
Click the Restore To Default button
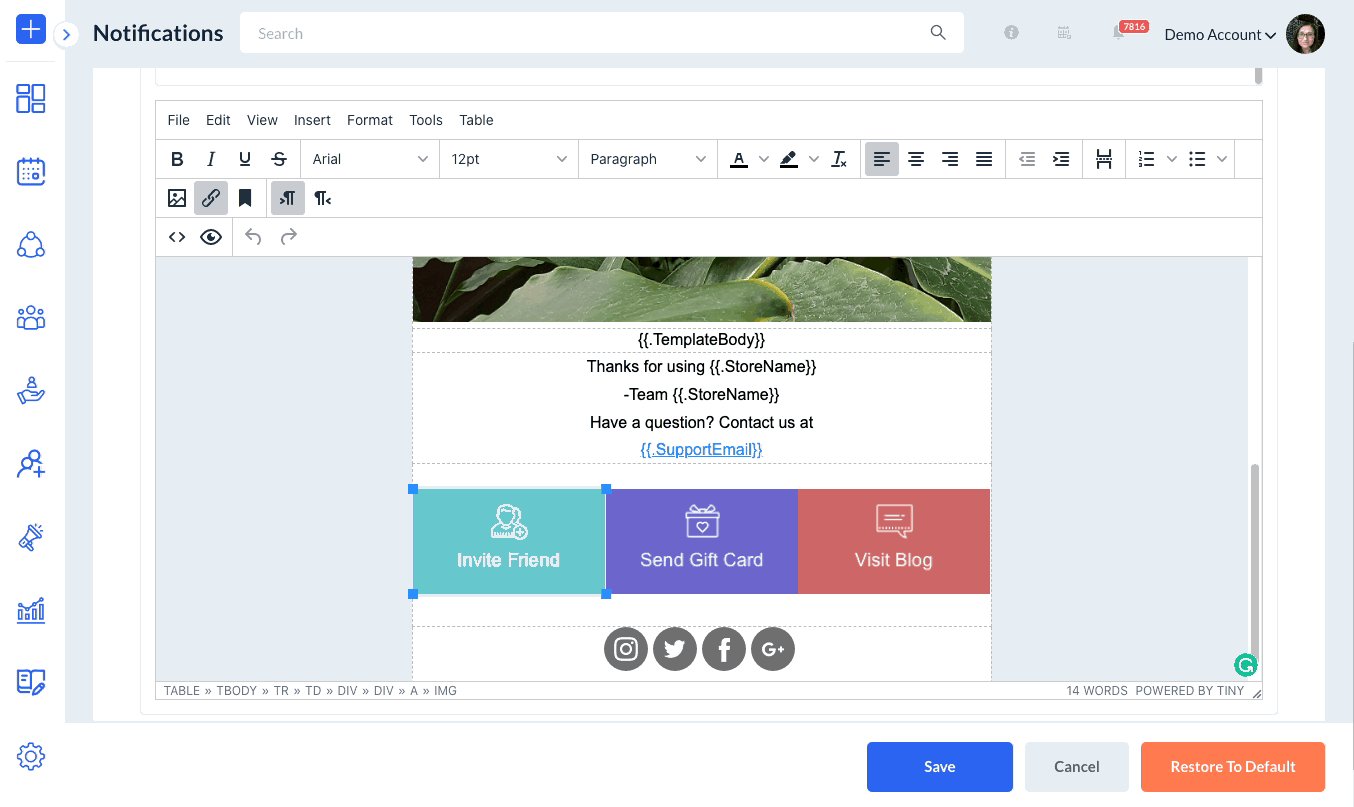click(1232, 767)
